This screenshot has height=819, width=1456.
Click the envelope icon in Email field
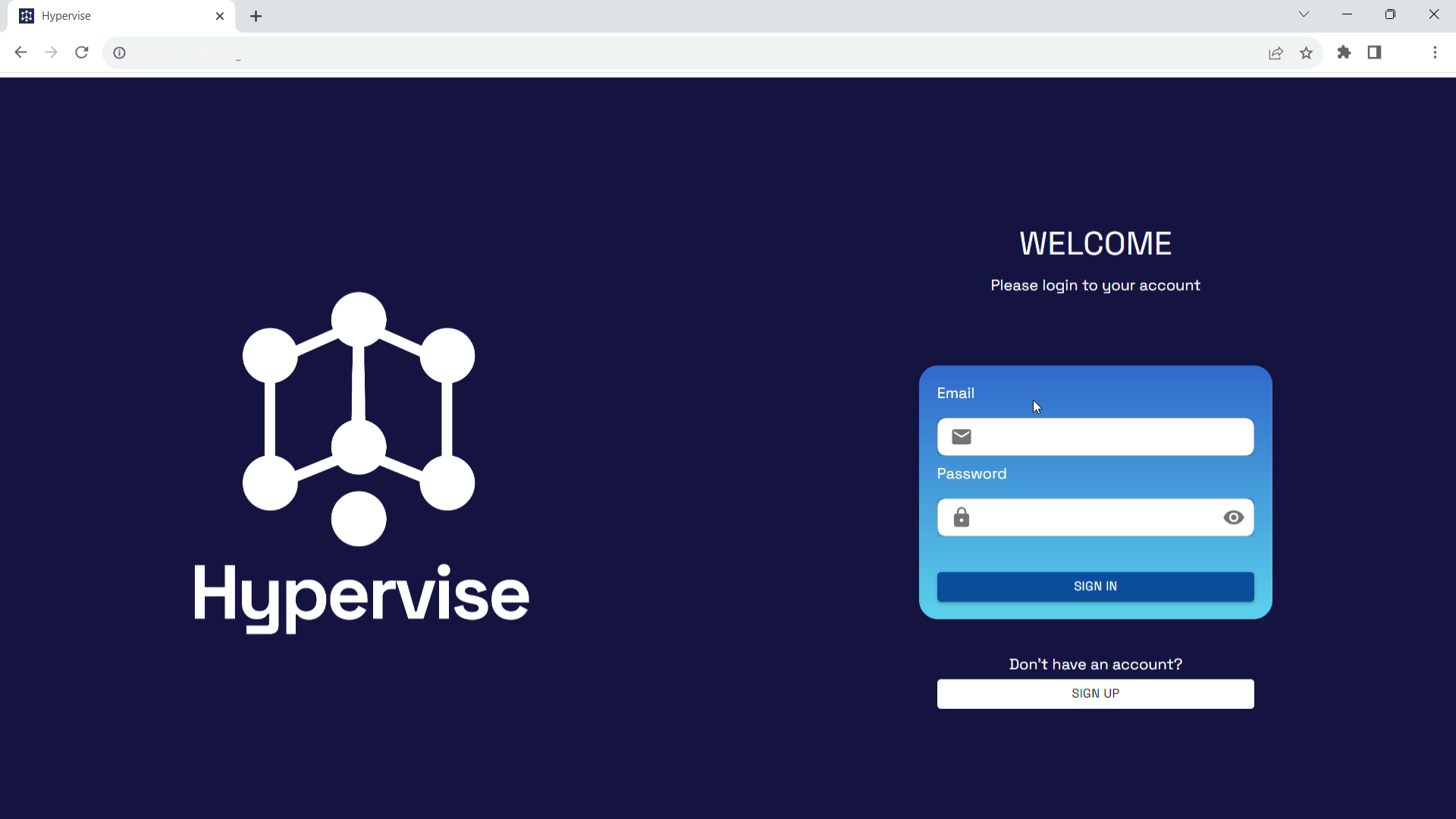pos(961,437)
